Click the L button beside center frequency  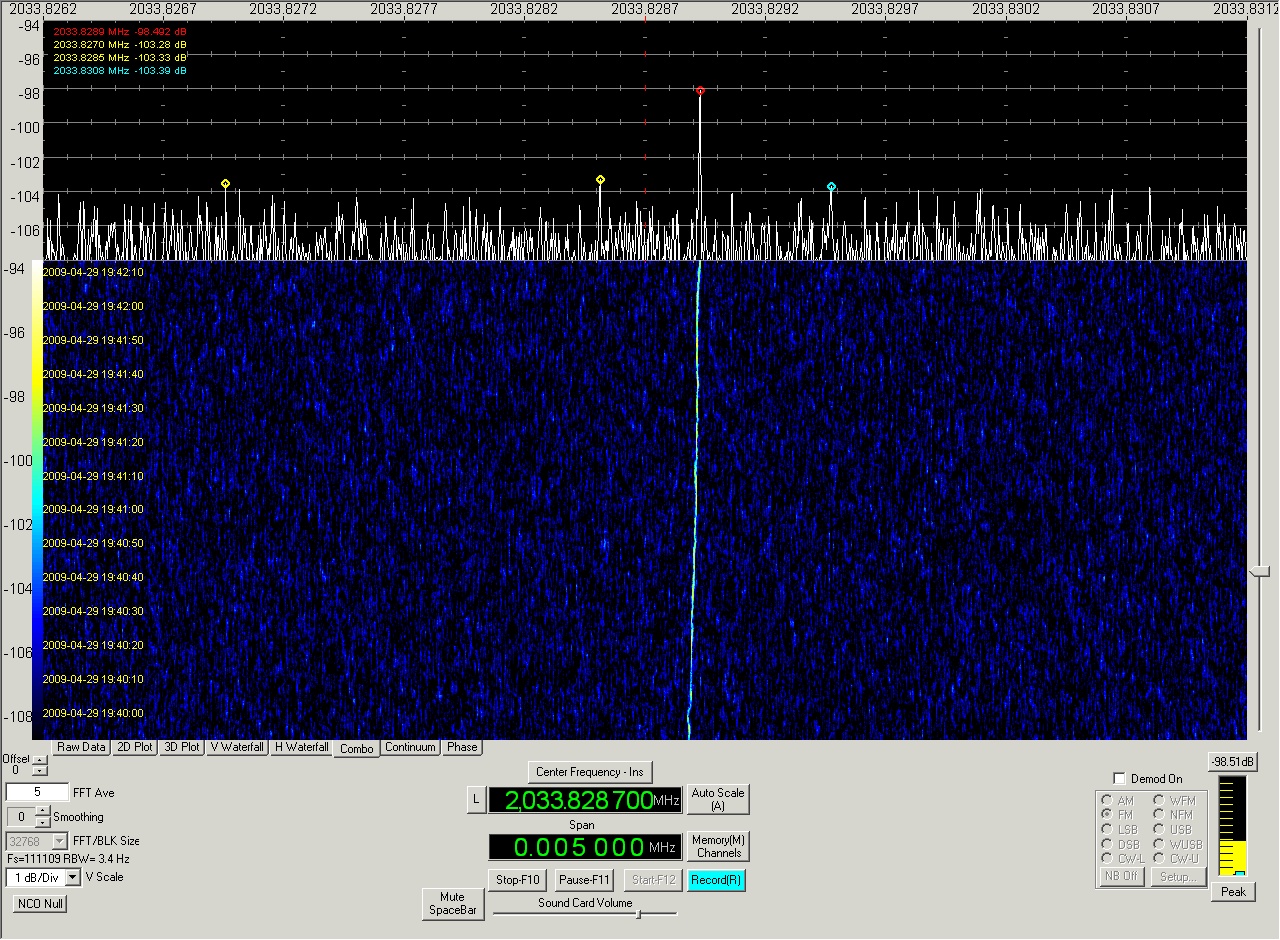click(477, 800)
